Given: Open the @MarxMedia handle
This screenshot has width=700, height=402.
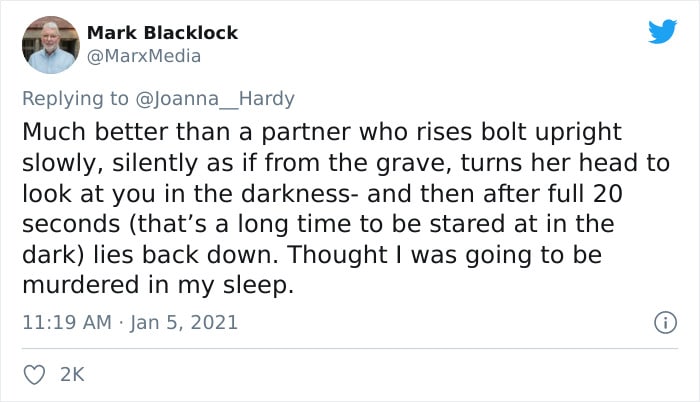Looking at the screenshot, I should [145, 56].
